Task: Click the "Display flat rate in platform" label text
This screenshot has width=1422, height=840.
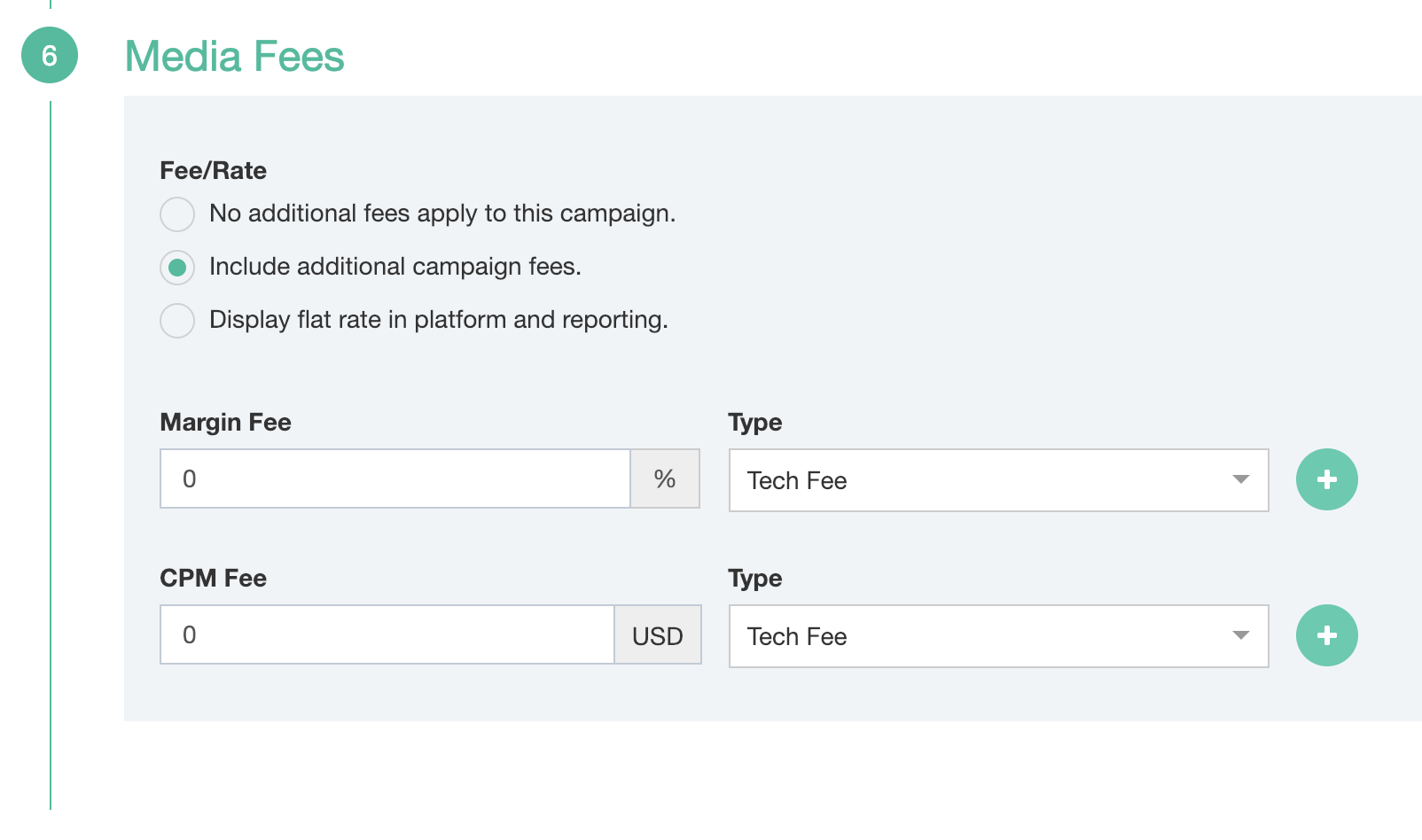Action: tap(438, 320)
